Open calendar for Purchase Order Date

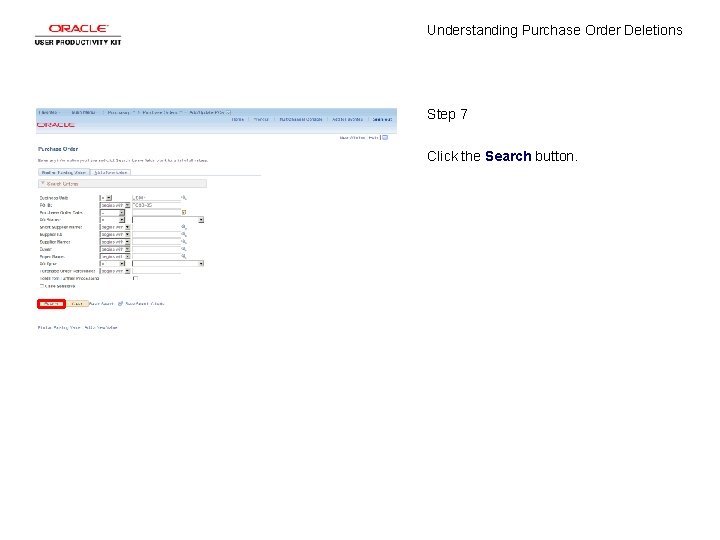[184, 213]
